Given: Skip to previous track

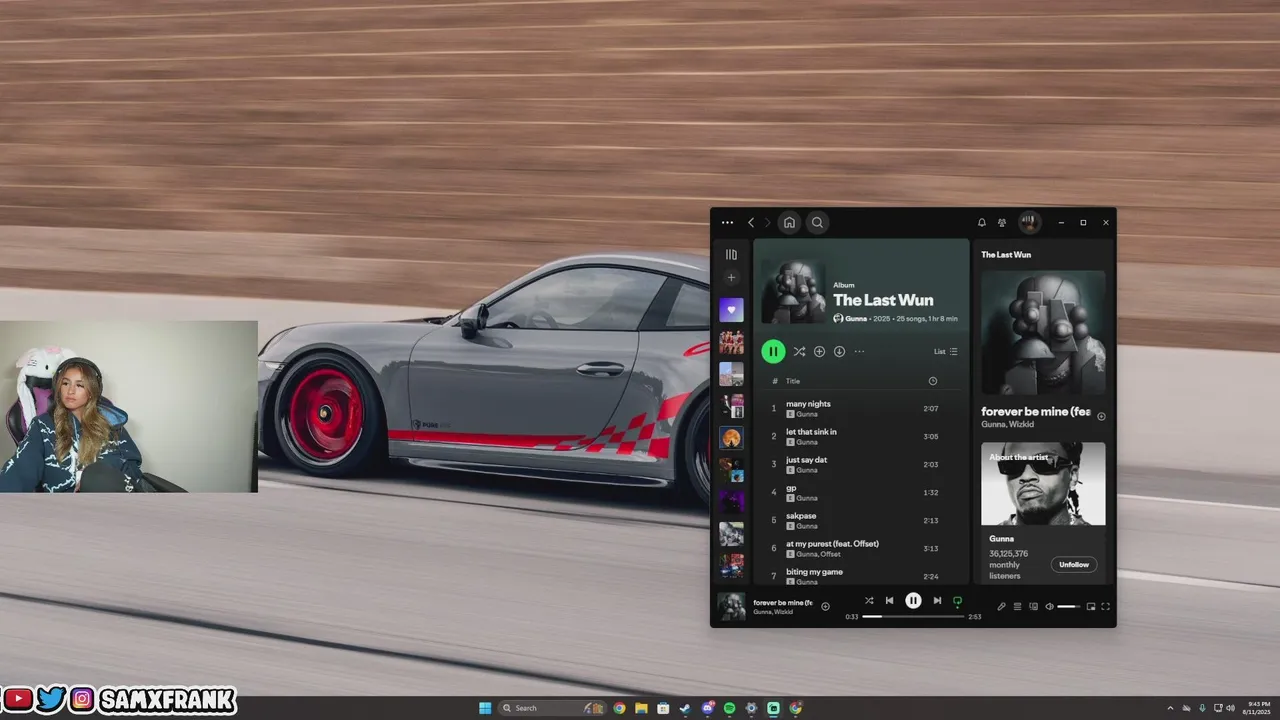Looking at the screenshot, I should point(889,600).
